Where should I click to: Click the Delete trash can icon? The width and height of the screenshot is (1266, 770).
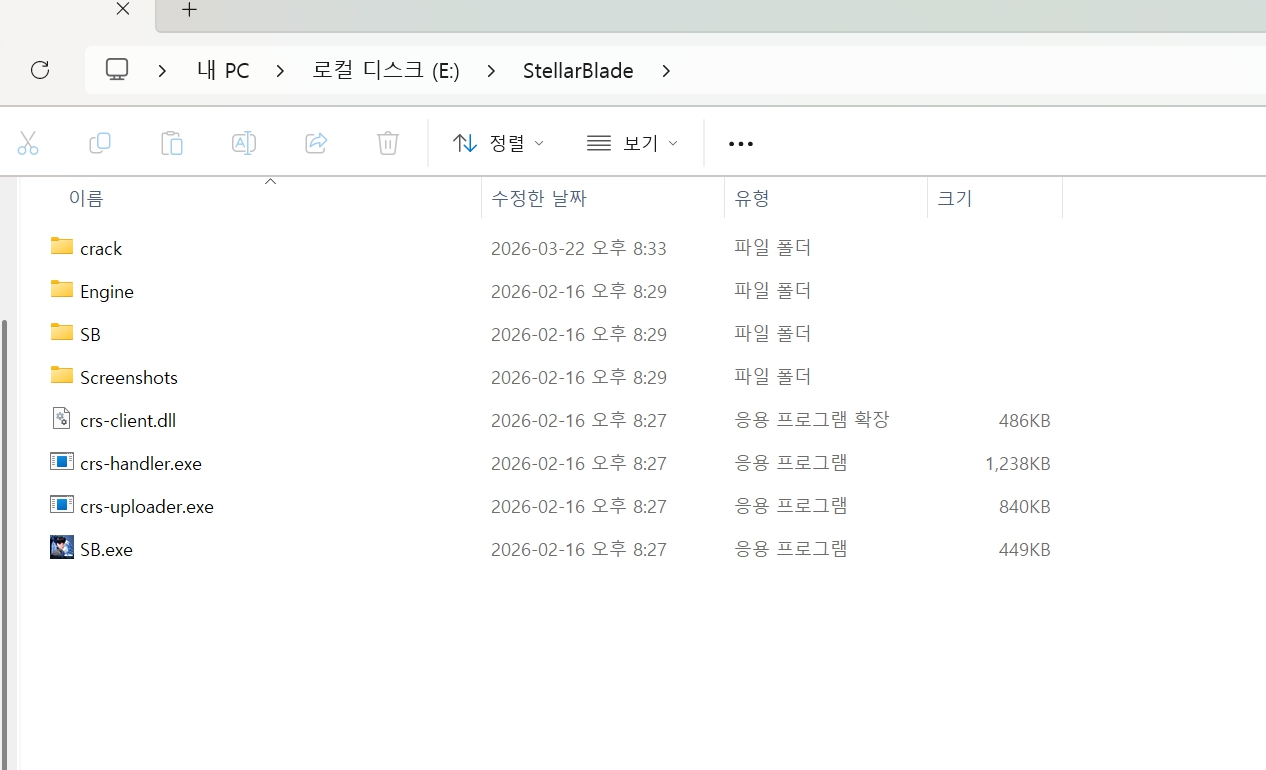tap(388, 143)
